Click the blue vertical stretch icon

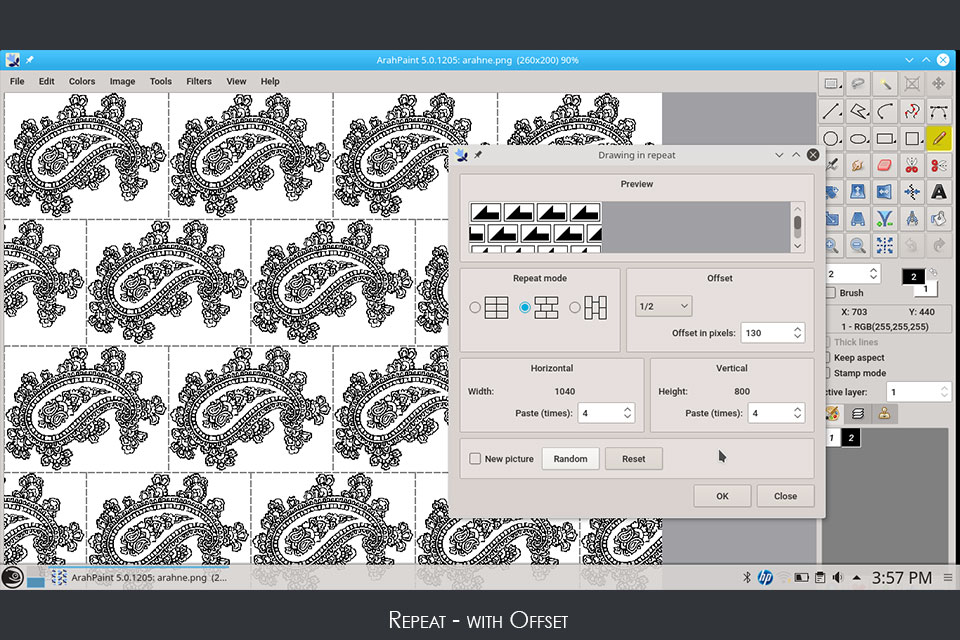[x=858, y=192]
